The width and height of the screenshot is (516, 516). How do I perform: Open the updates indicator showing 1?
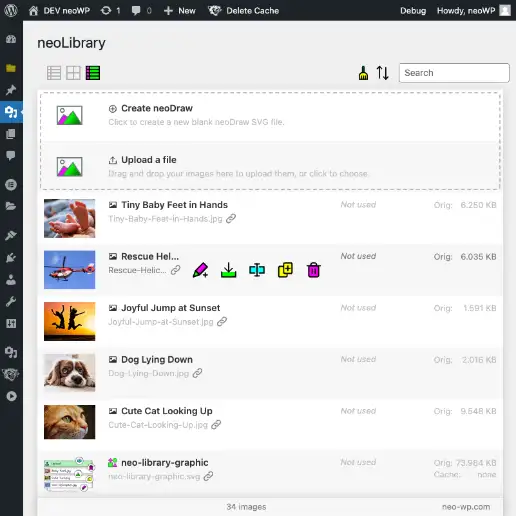coord(110,11)
